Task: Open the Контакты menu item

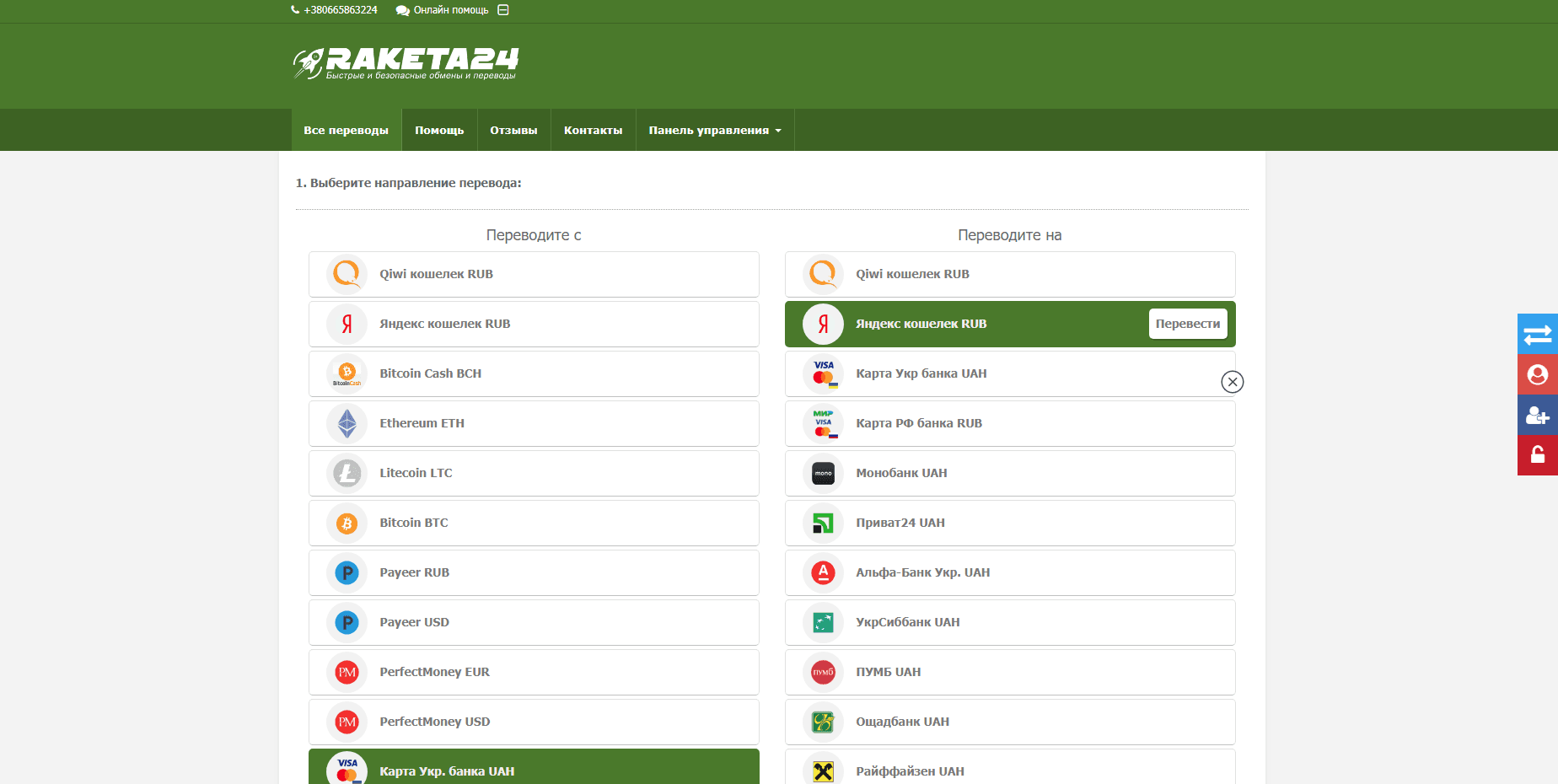Action: tap(593, 131)
